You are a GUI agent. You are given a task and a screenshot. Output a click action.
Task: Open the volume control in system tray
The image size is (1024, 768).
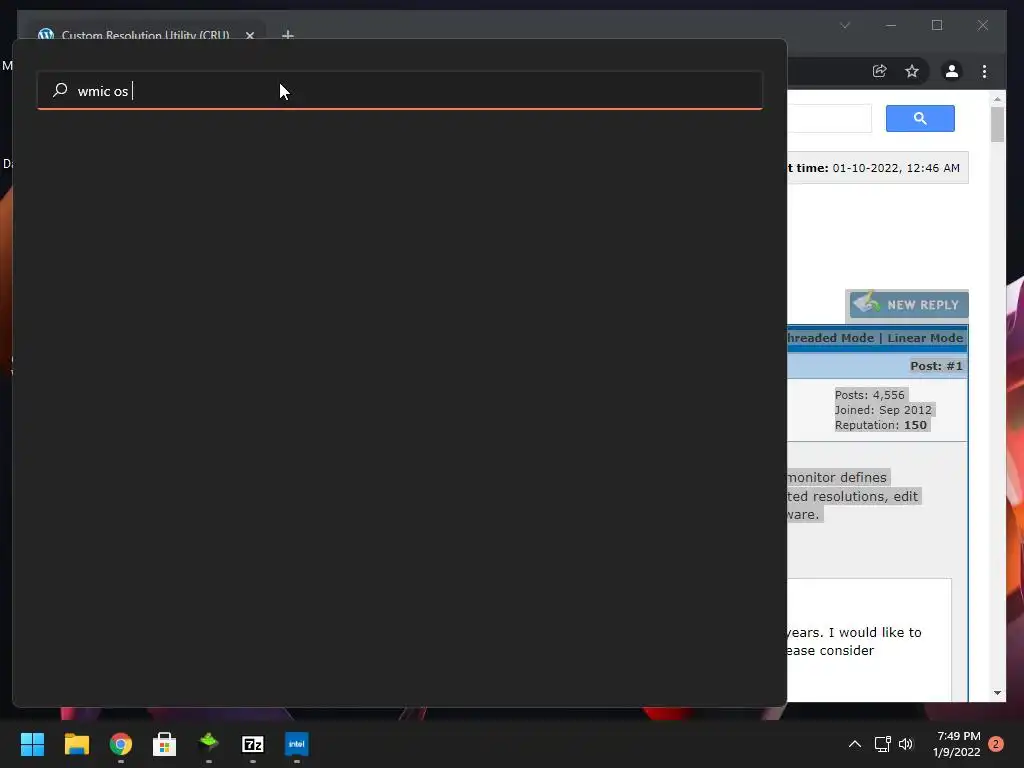(906, 744)
